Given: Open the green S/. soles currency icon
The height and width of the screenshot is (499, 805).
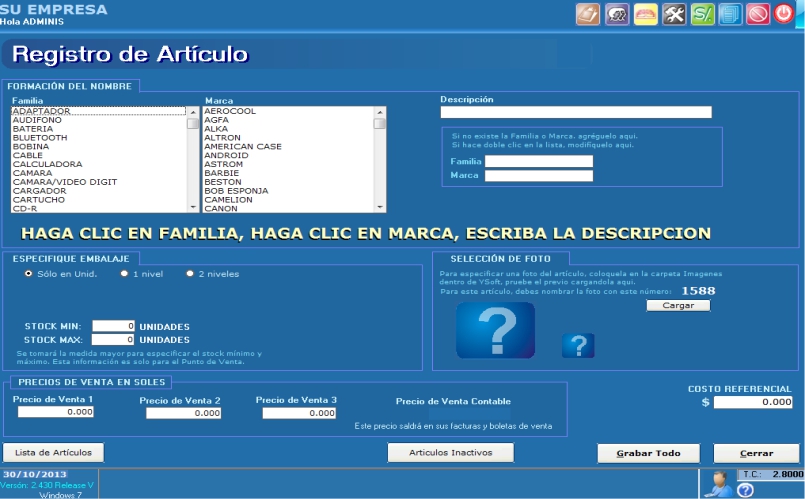Looking at the screenshot, I should (x=702, y=14).
